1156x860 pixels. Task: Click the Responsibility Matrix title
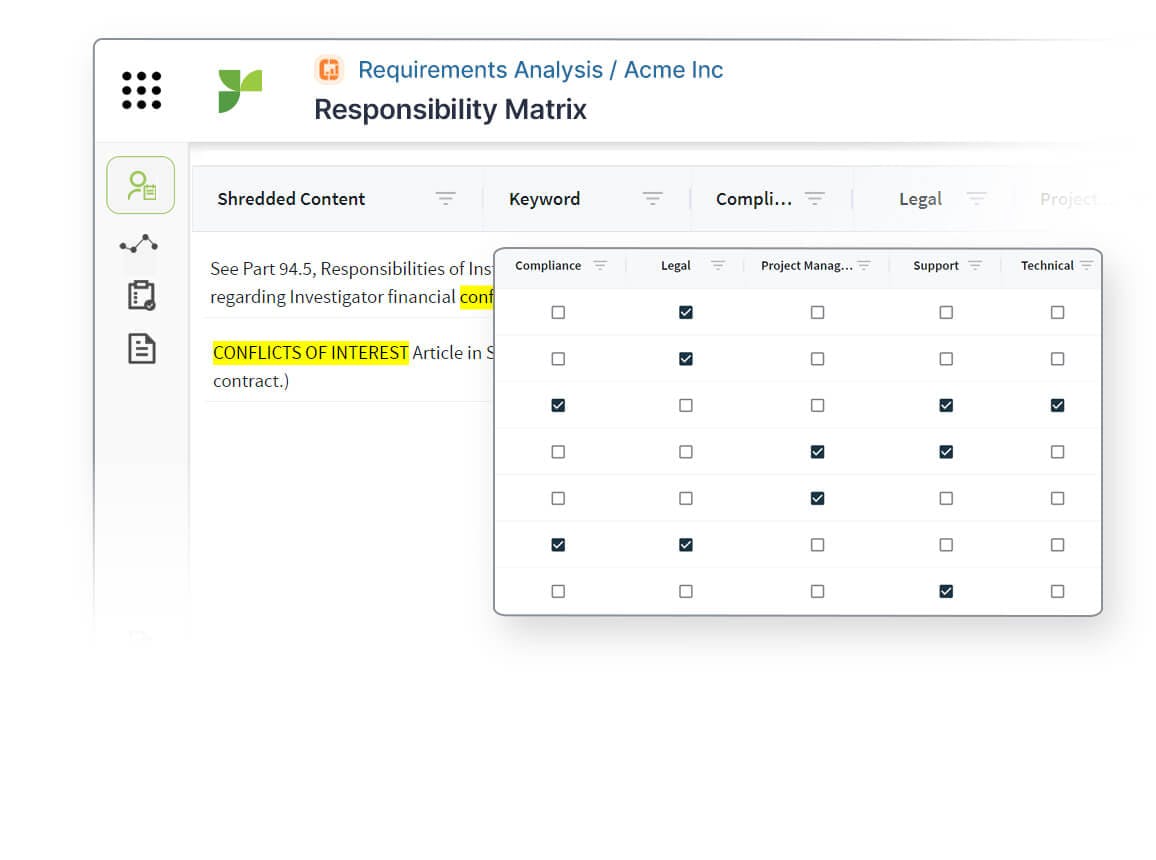point(450,109)
